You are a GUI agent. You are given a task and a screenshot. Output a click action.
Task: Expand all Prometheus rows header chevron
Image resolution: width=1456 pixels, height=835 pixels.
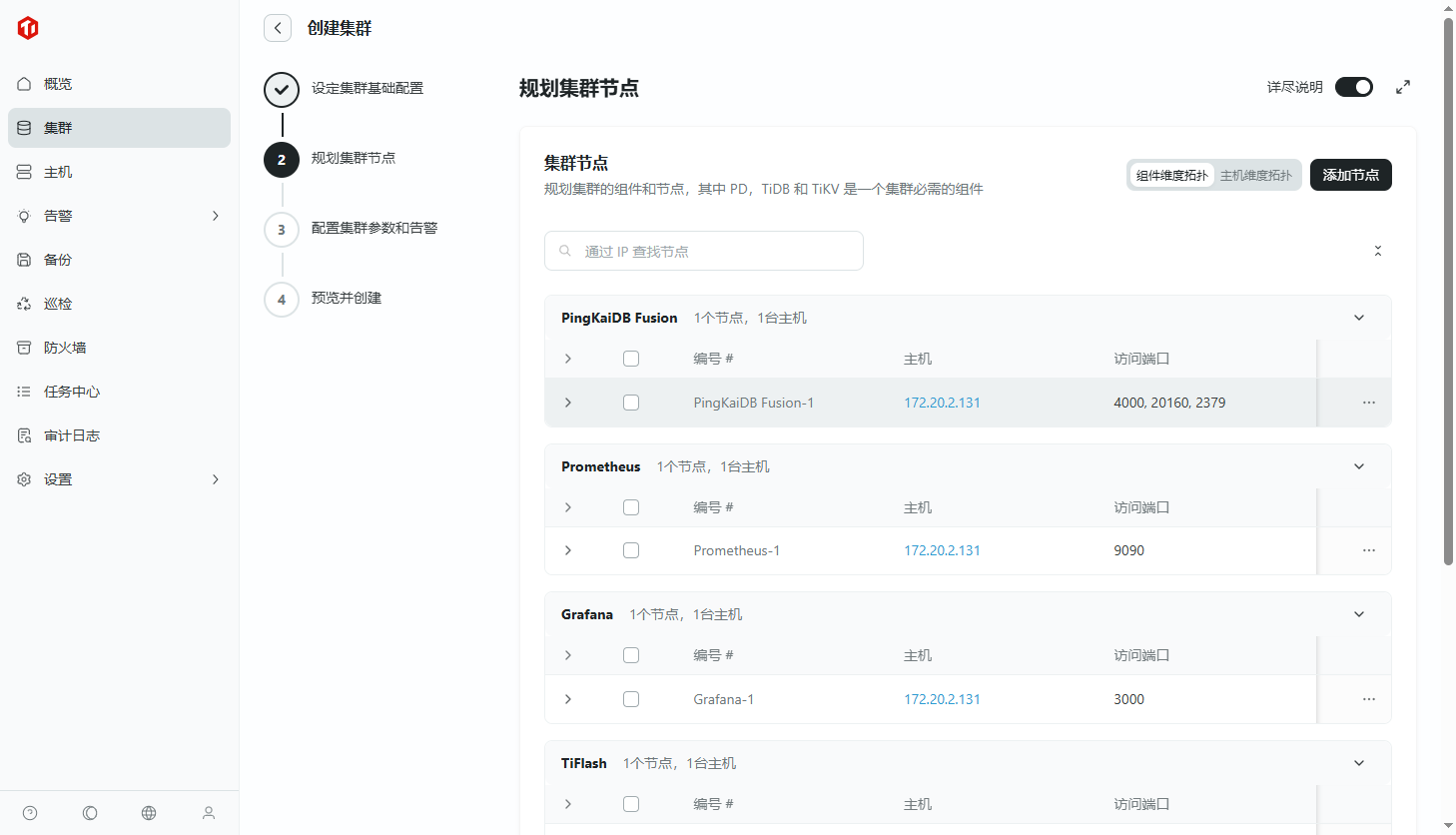tap(568, 507)
